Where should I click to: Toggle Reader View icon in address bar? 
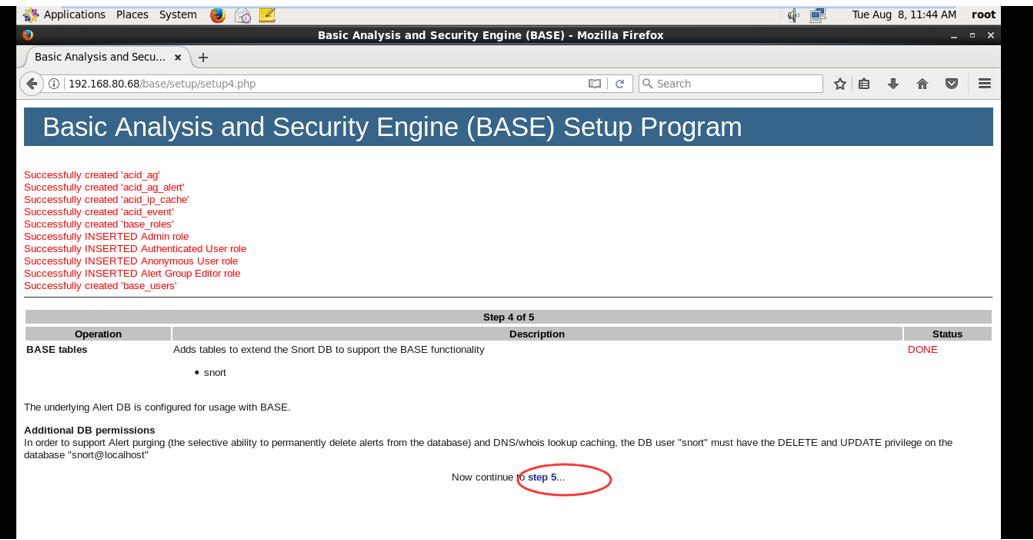(x=594, y=84)
